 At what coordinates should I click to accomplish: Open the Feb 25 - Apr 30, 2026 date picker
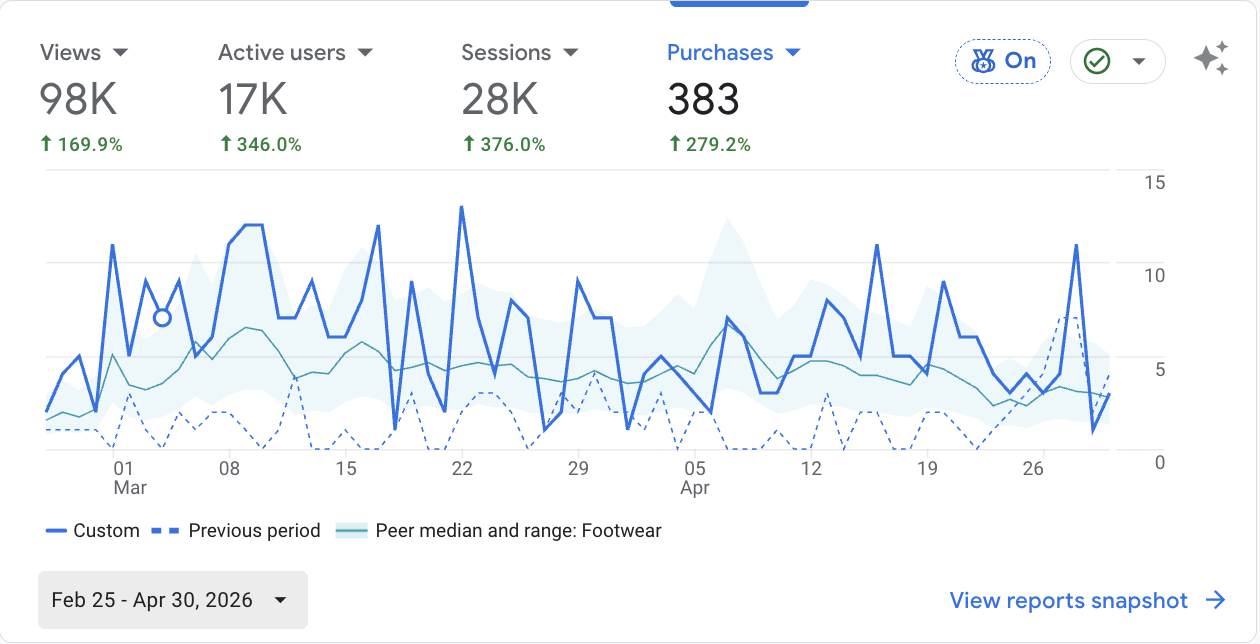coord(172,600)
